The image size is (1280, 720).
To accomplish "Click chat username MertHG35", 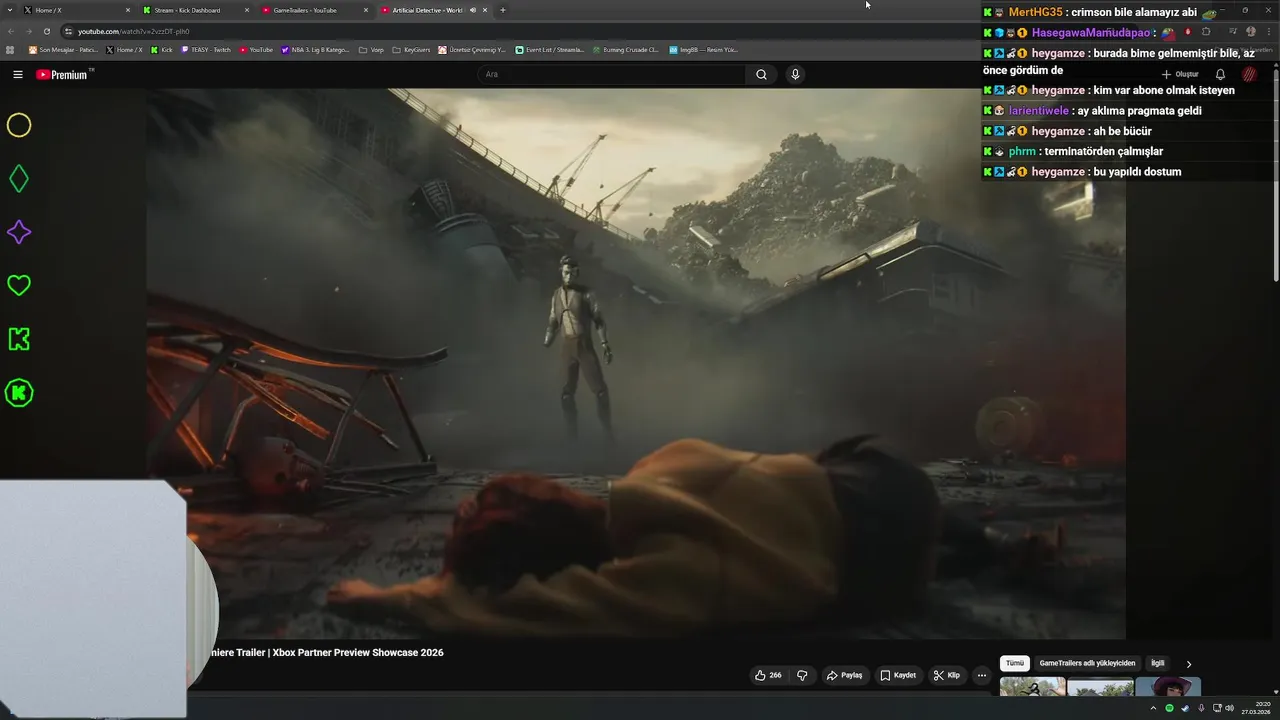I will point(1035,12).
